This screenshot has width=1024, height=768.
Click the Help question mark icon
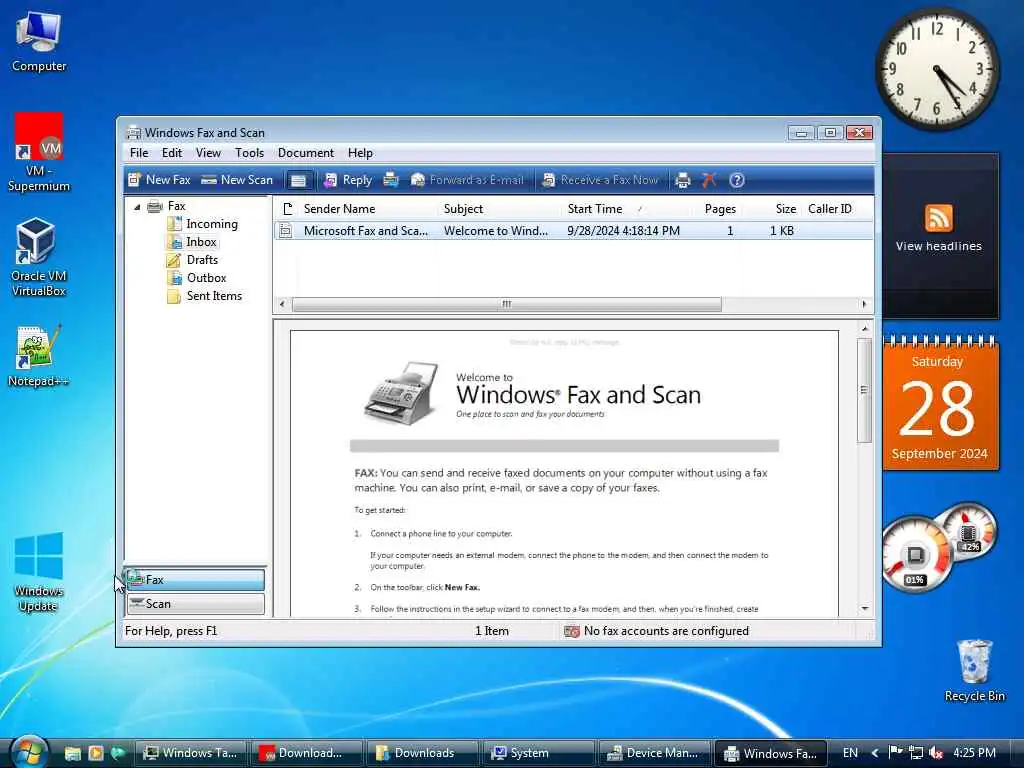(737, 180)
